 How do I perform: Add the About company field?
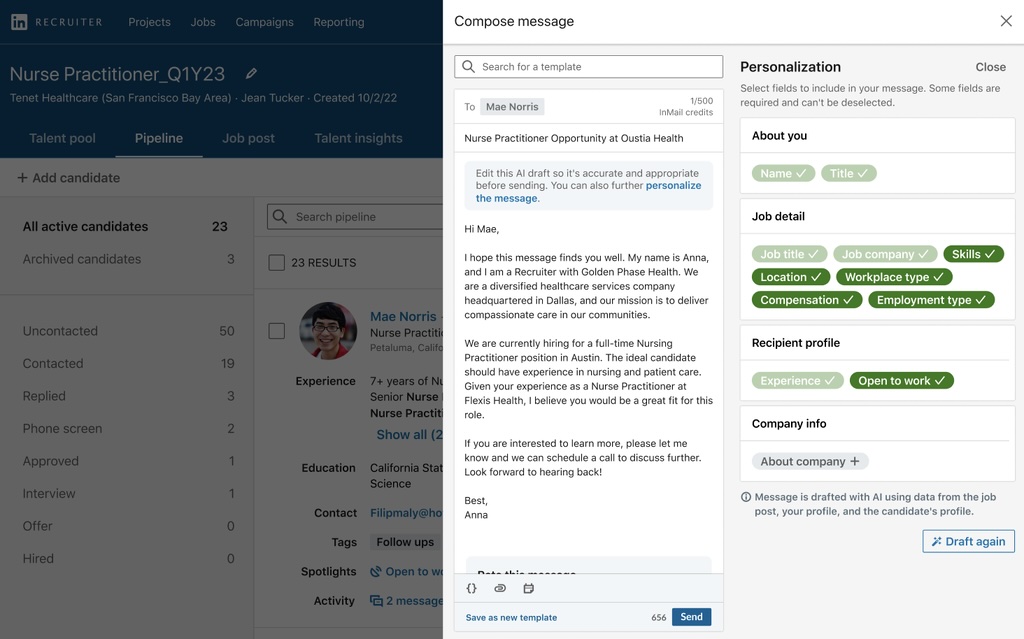tap(810, 461)
